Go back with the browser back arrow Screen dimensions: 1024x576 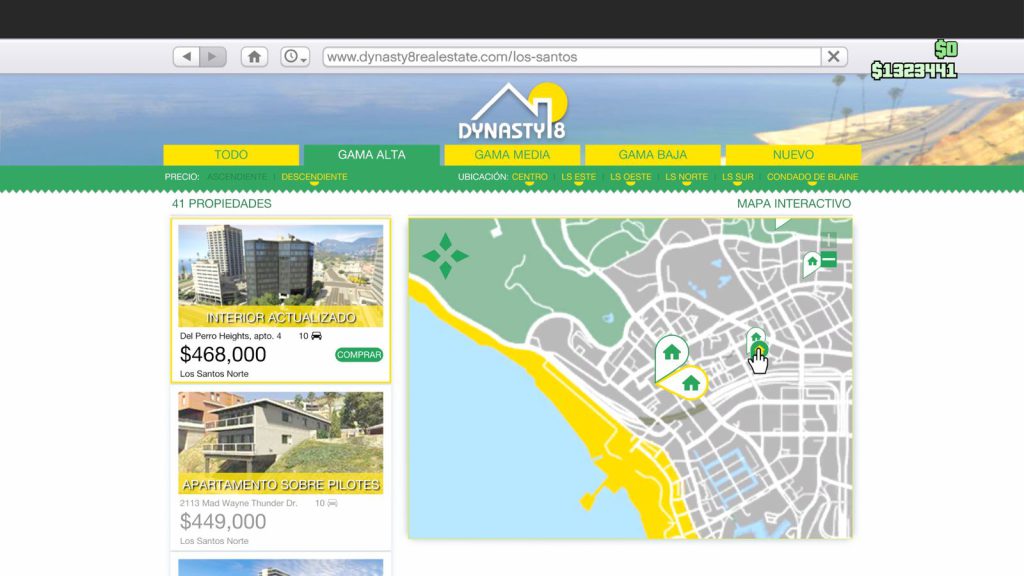(187, 57)
